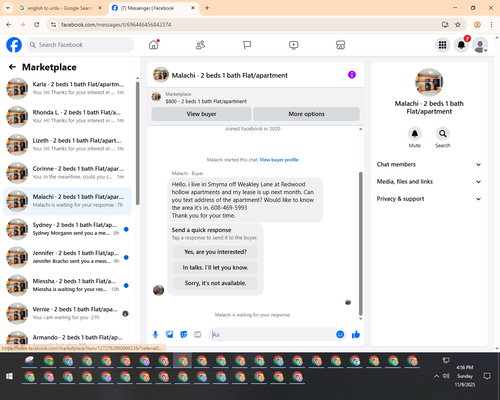Click the conversation list scrollbar

(x=137, y=143)
